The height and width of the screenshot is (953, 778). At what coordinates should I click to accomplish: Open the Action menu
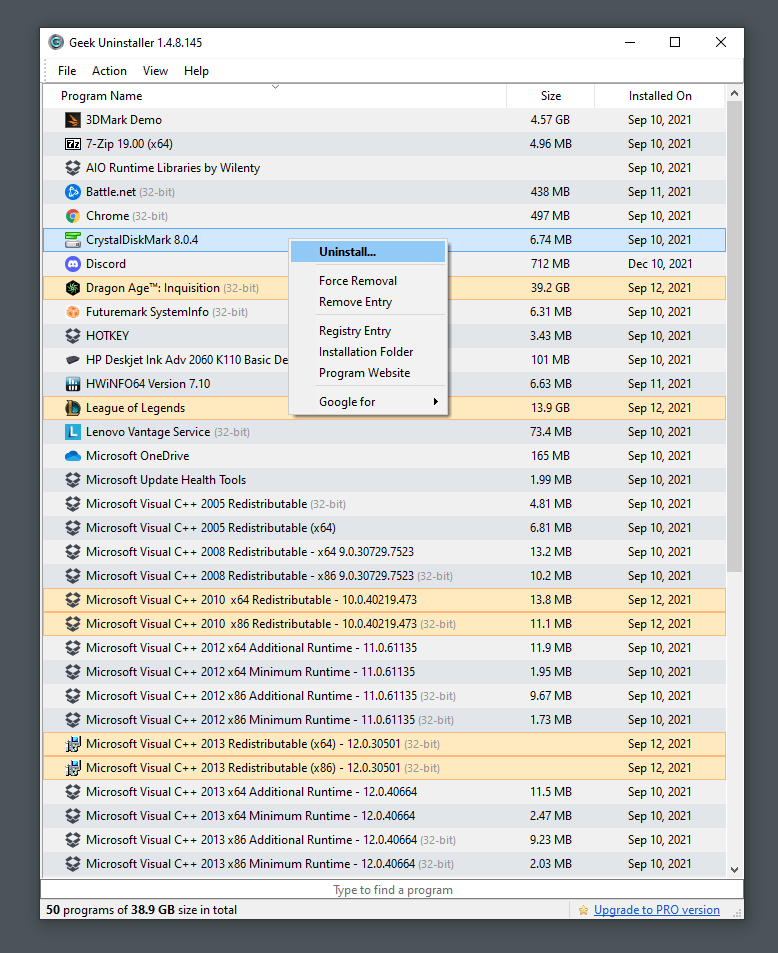point(109,71)
